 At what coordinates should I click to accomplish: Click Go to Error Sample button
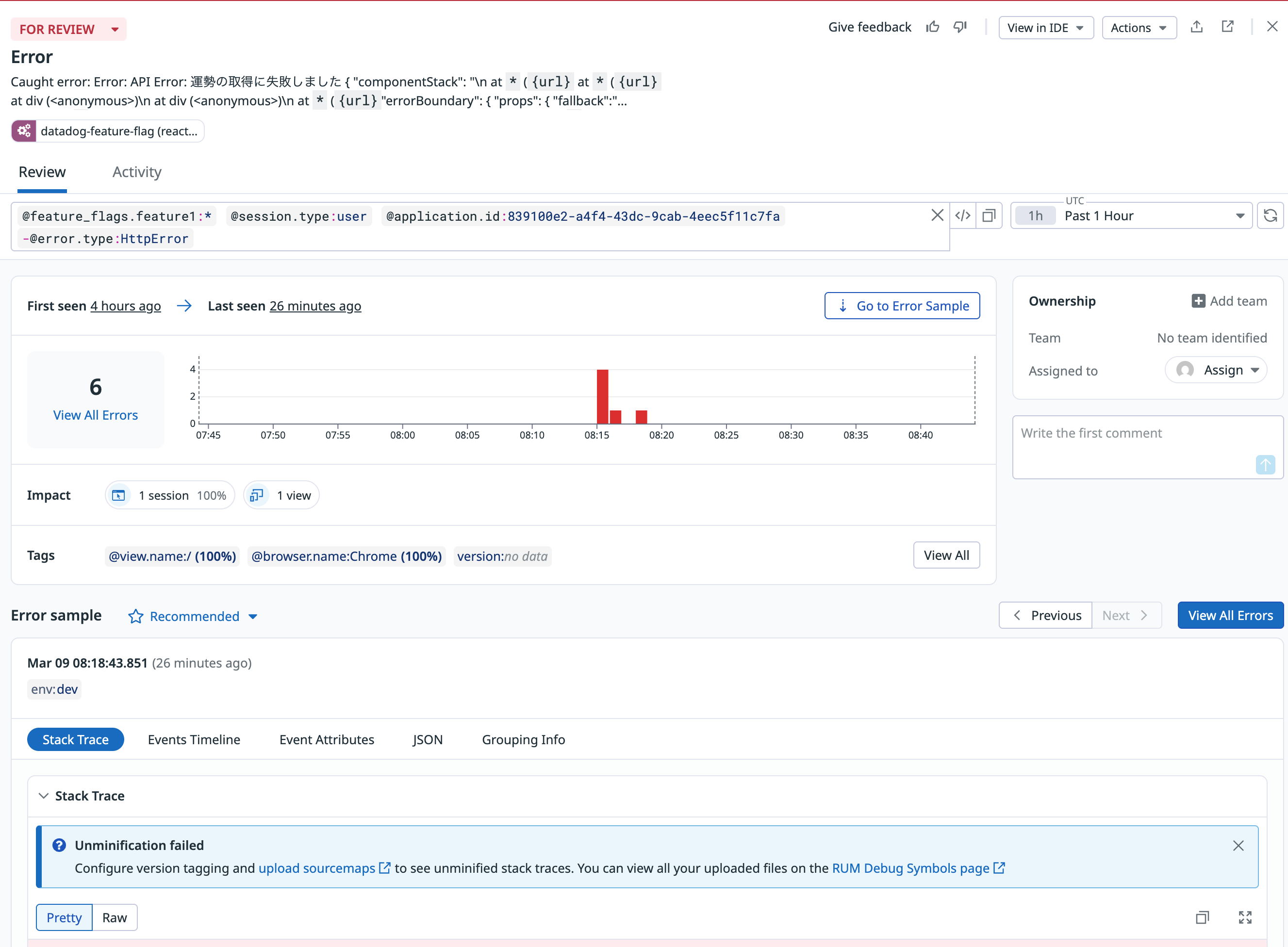[x=902, y=306]
